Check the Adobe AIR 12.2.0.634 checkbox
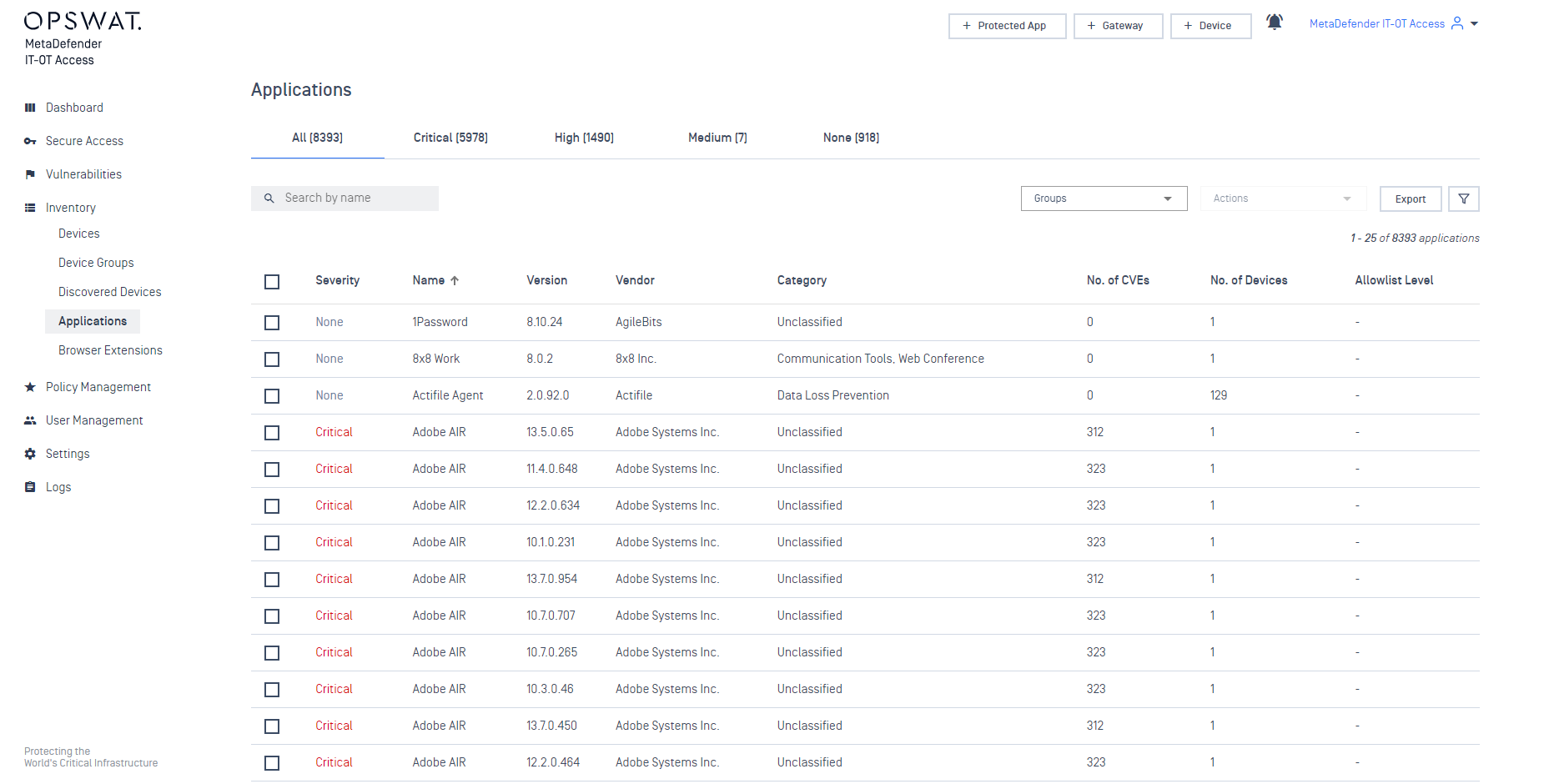 coord(272,506)
